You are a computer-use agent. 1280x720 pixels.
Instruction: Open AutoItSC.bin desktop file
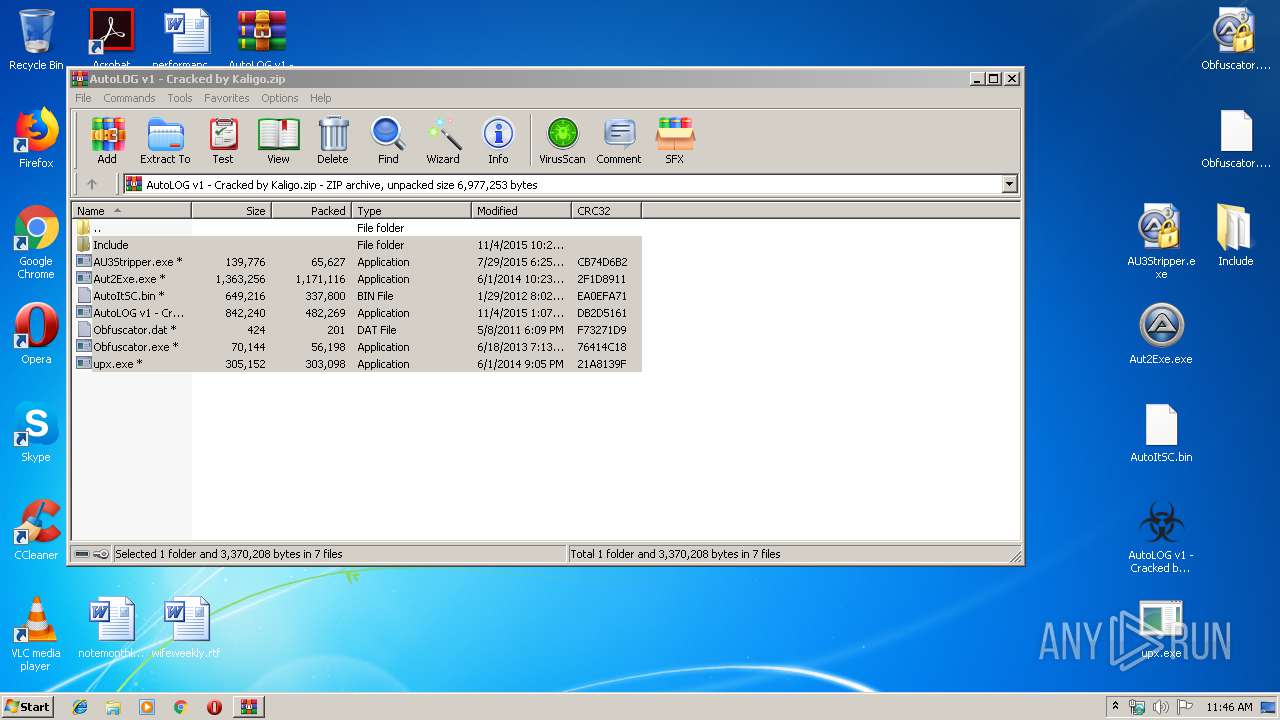click(x=1161, y=432)
